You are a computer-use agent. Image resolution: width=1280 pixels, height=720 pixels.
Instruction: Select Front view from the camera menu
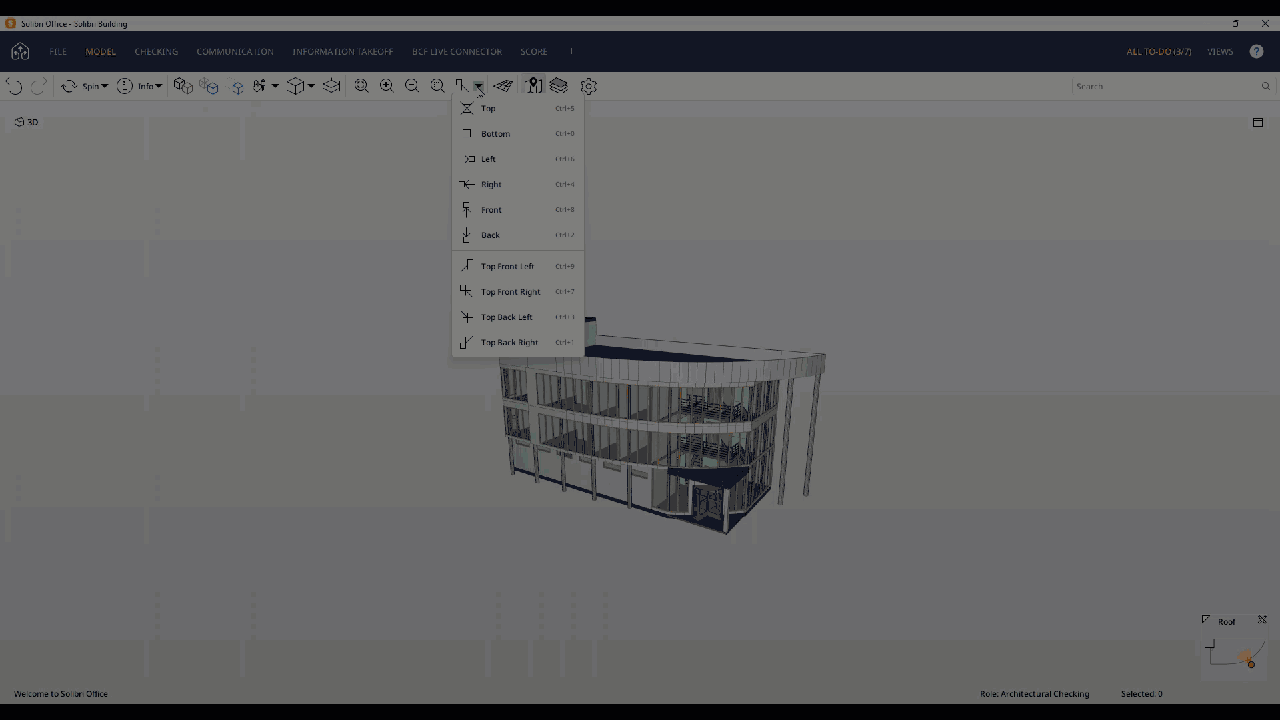point(491,210)
